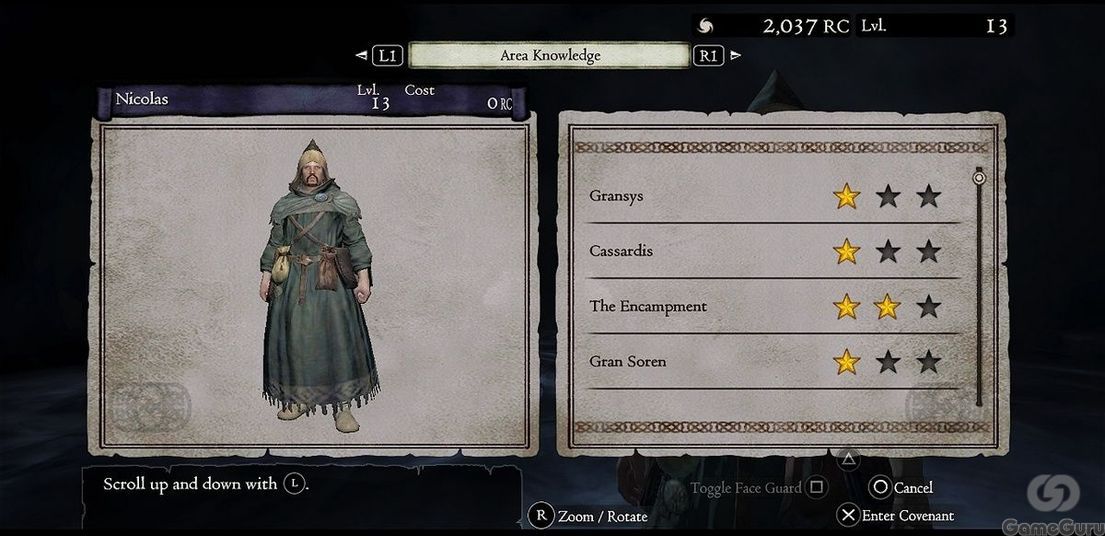The image size is (1105, 536).
Task: Click the third dark star for Cassardis
Action: [x=929, y=251]
